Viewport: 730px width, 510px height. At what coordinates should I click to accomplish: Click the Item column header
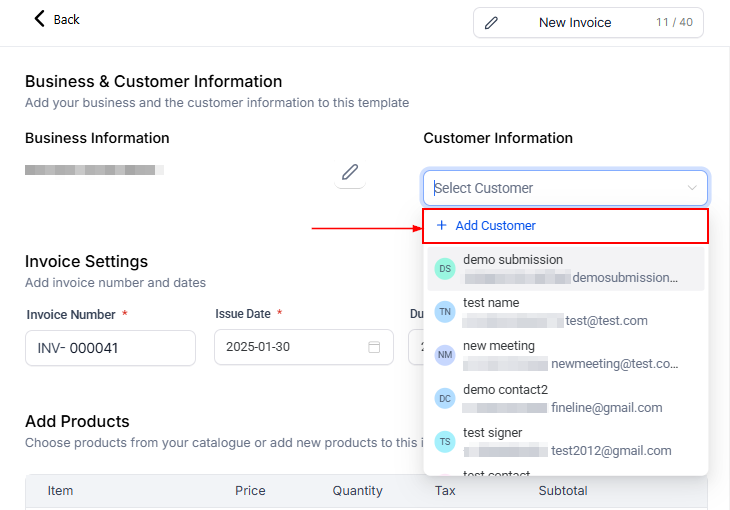tap(60, 490)
